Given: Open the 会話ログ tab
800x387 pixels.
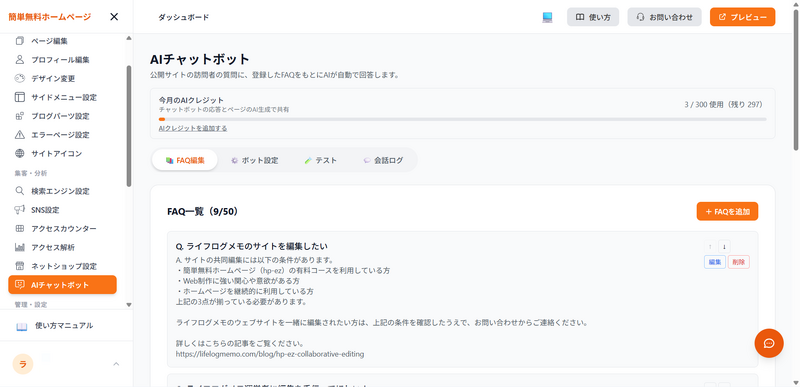Looking at the screenshot, I should click(x=383, y=160).
